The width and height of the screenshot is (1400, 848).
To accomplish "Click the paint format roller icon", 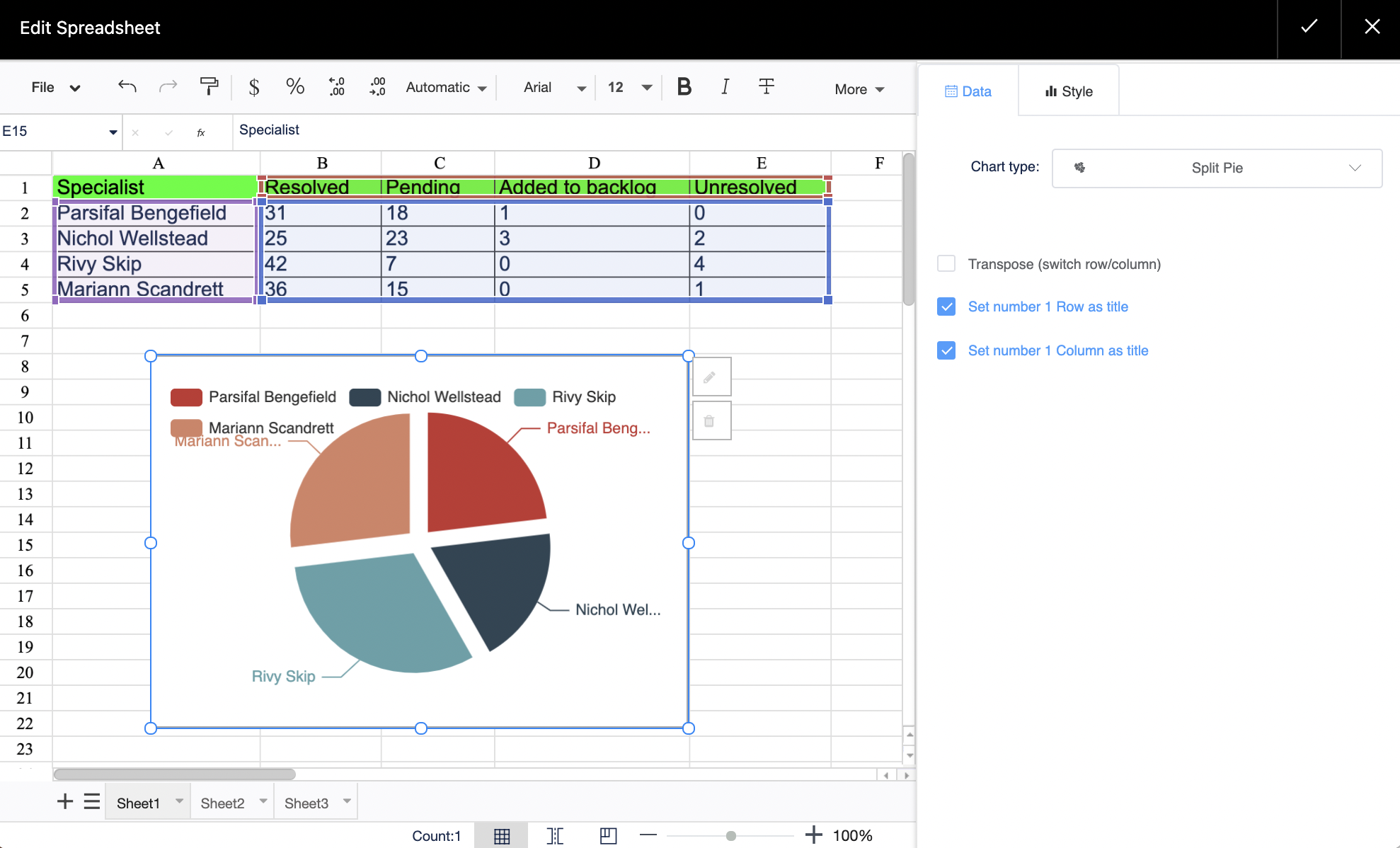I will click(x=209, y=86).
